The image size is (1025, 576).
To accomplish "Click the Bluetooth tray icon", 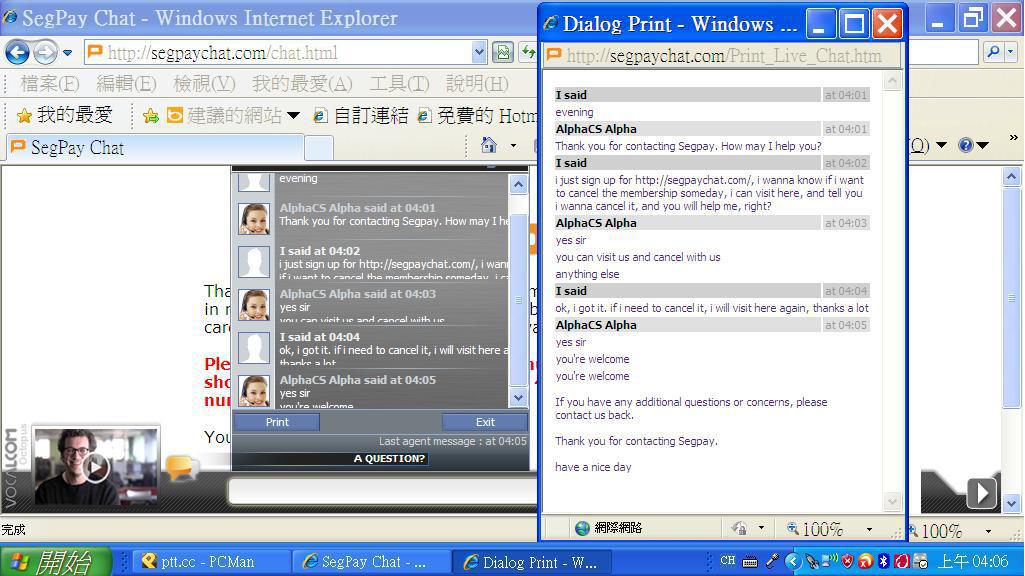I will (883, 560).
